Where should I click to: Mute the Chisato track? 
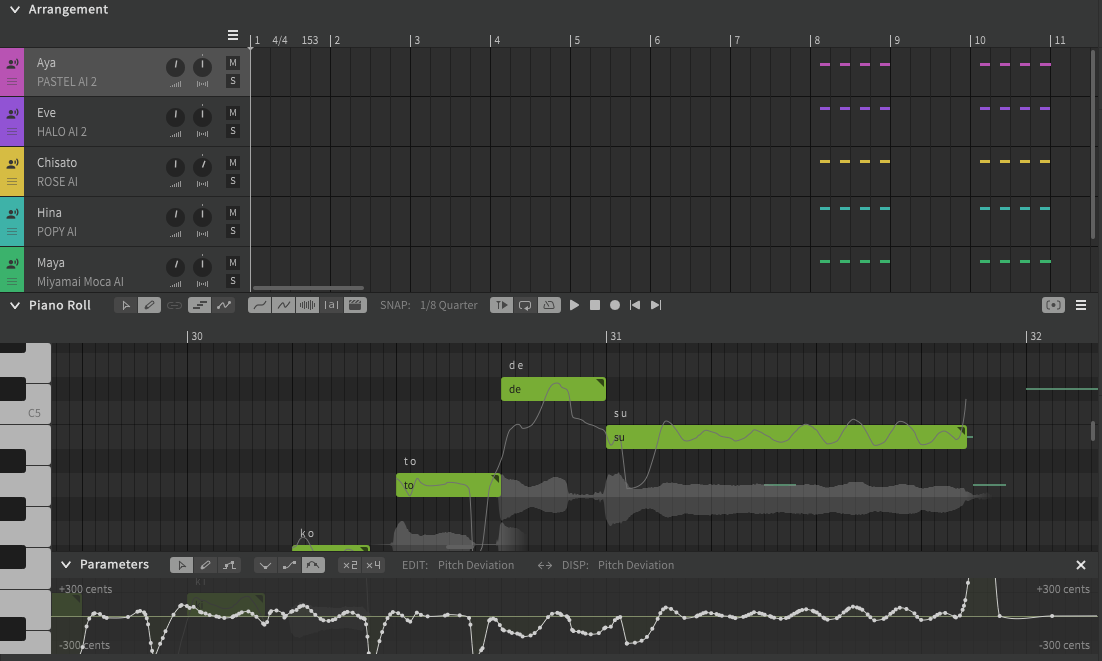coord(233,162)
